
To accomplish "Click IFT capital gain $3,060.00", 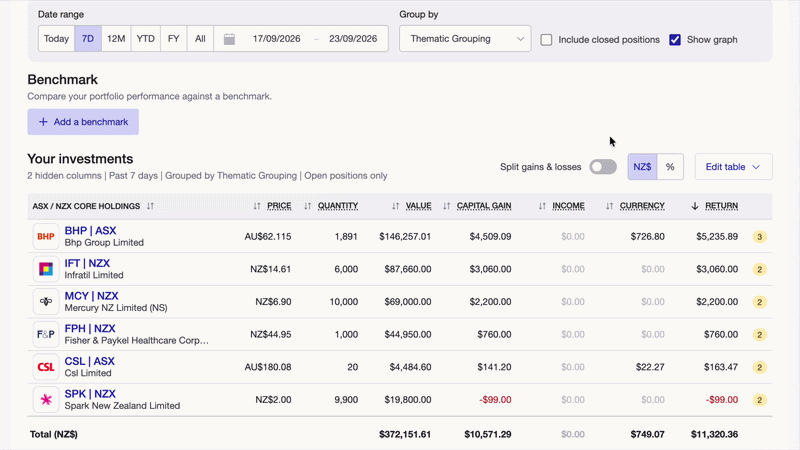I will [490, 269].
